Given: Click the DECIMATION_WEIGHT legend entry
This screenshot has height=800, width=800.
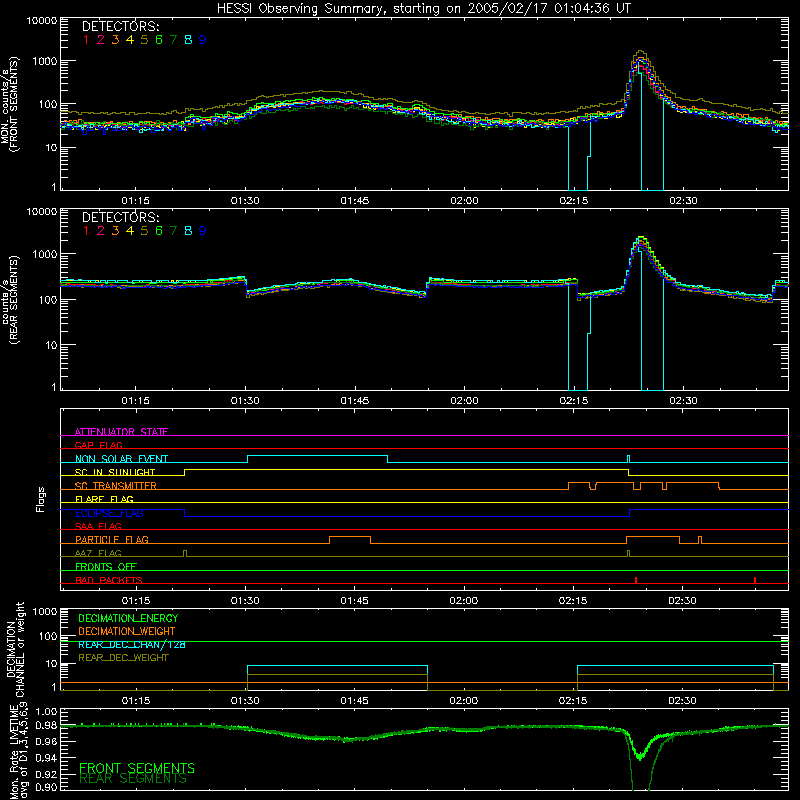Looking at the screenshot, I should point(127,631).
